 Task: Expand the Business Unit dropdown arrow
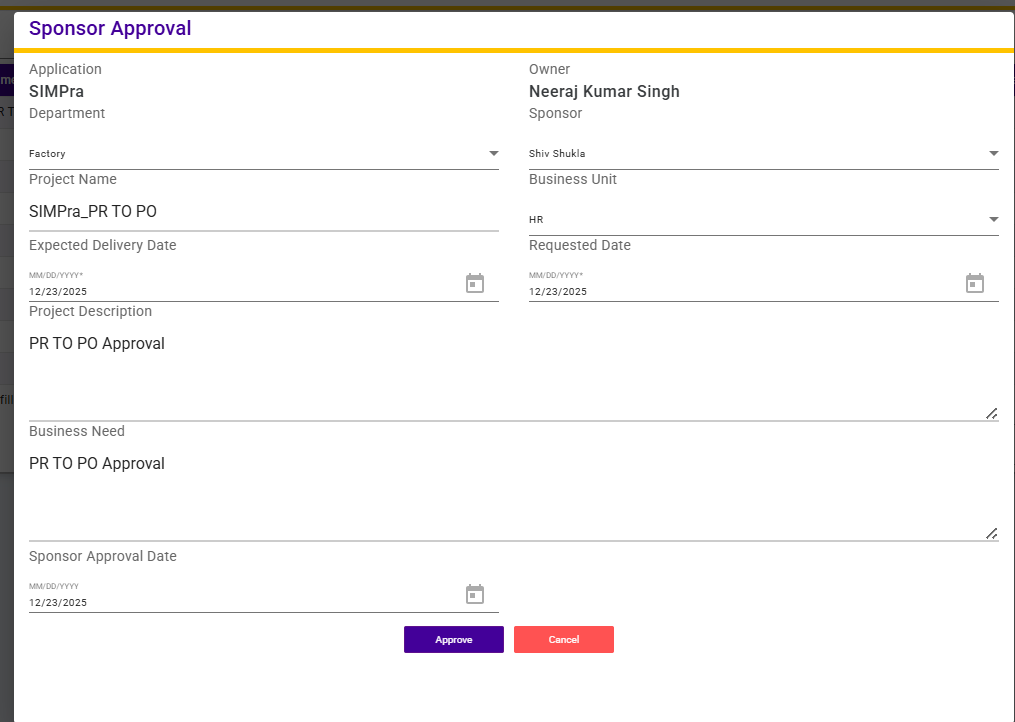993,220
